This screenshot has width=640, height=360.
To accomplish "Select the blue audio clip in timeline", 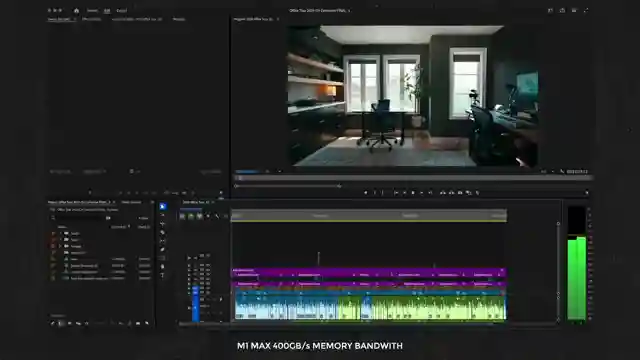I will coord(286,308).
